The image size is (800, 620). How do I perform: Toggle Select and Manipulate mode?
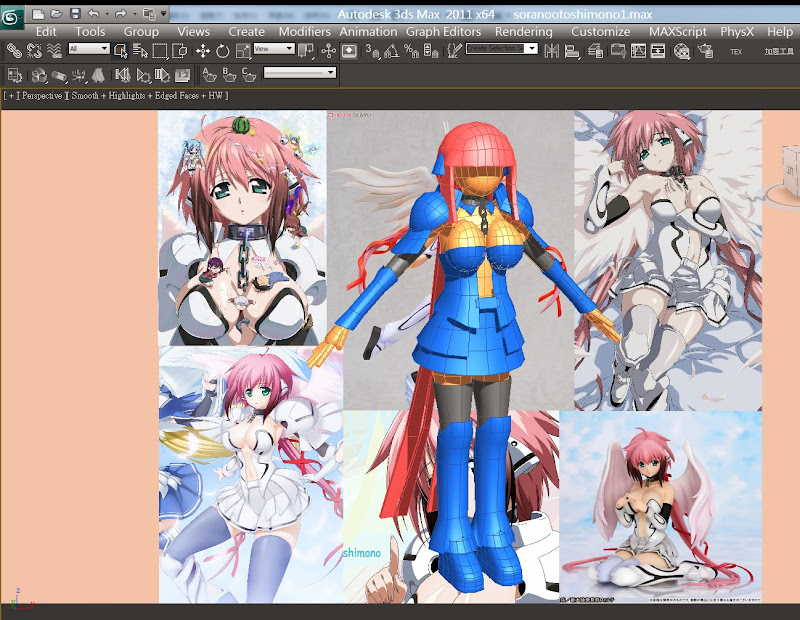click(x=328, y=51)
